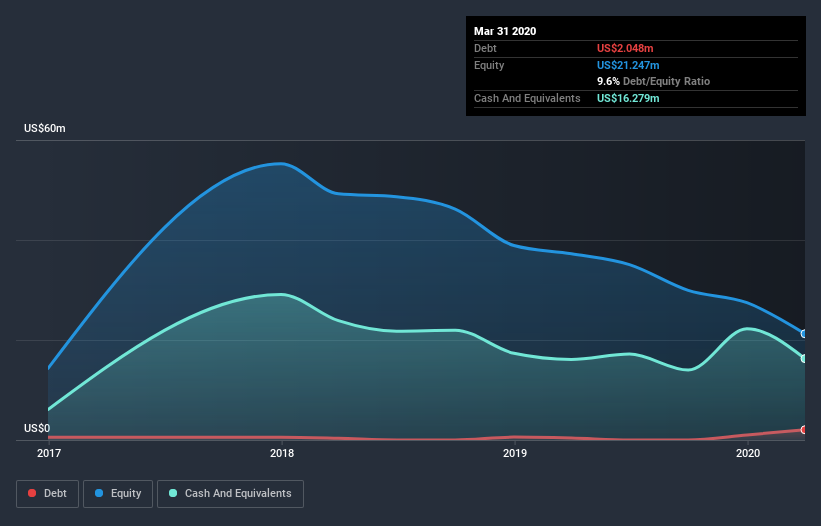Click Cash And Equivalents label in tooltip
This screenshot has width=821, height=526.
(527, 98)
